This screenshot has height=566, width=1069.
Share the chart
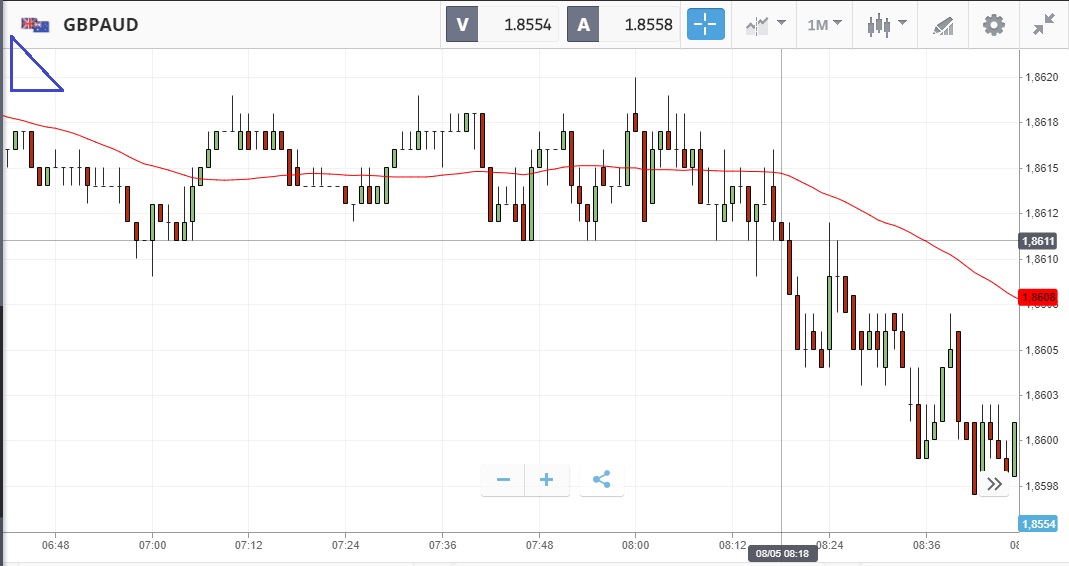point(601,480)
